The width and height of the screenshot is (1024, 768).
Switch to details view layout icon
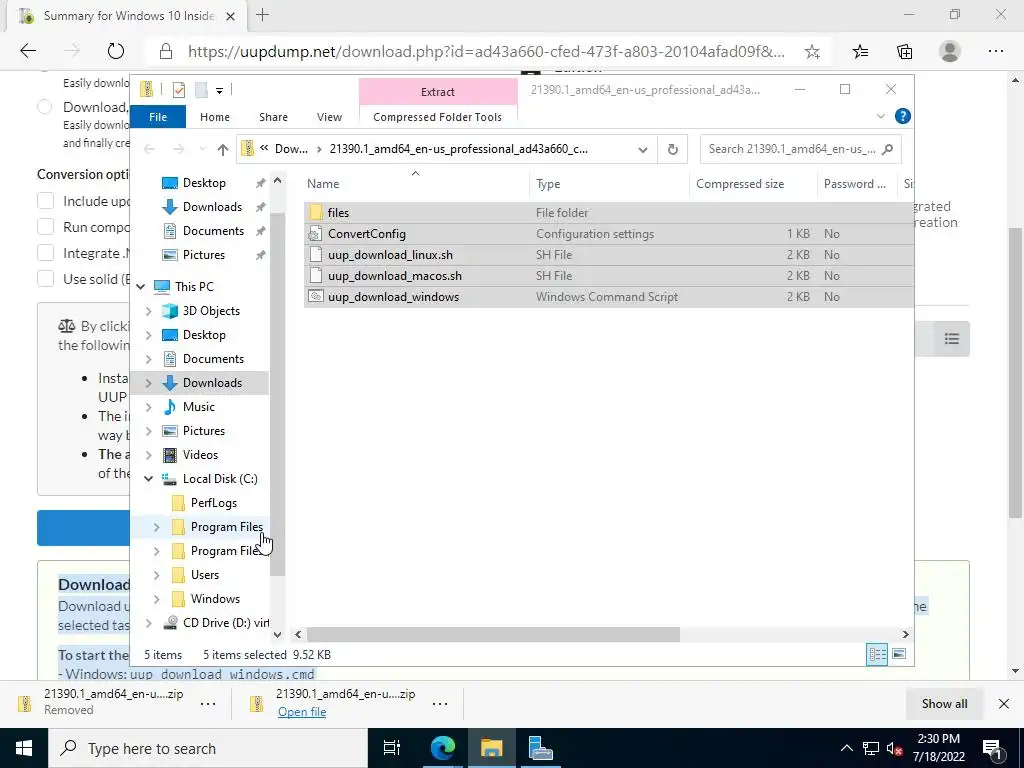(877, 654)
